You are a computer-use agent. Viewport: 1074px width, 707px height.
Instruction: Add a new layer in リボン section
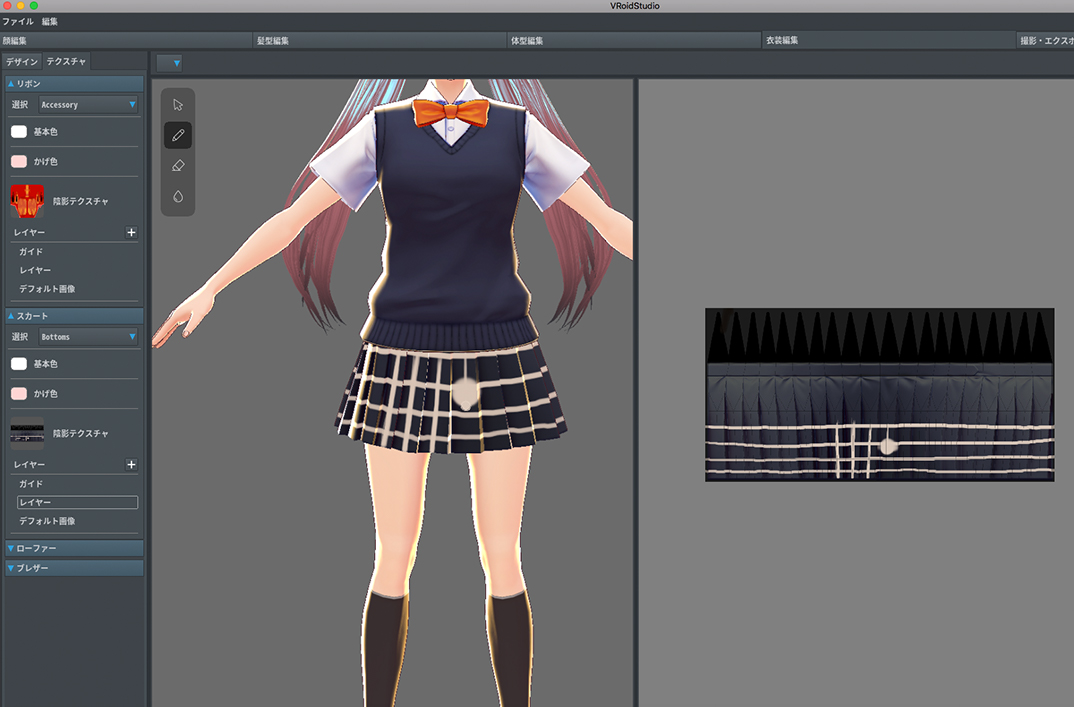131,232
